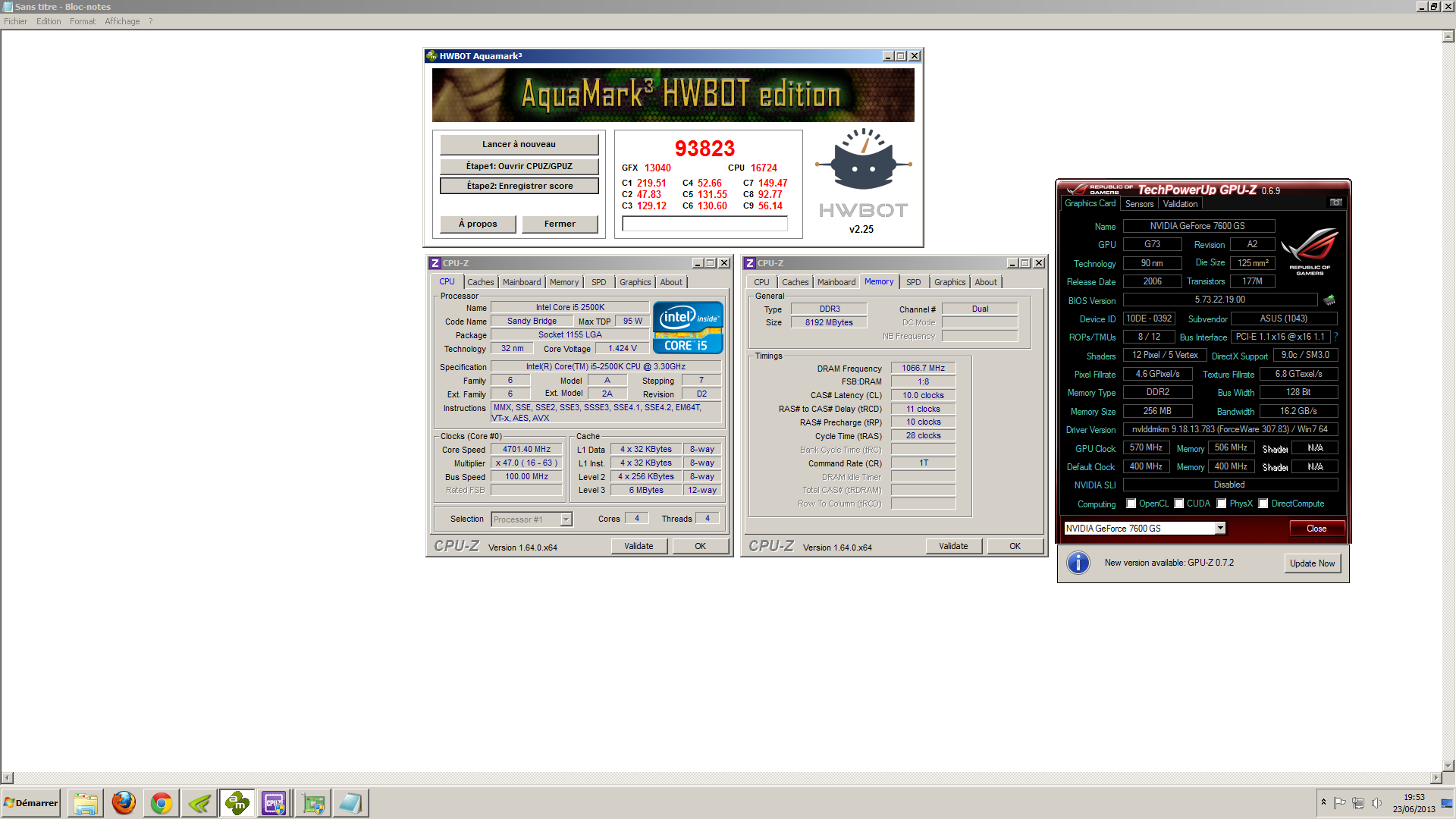Click the HWBOT Aquamark title bar icon

[431, 55]
